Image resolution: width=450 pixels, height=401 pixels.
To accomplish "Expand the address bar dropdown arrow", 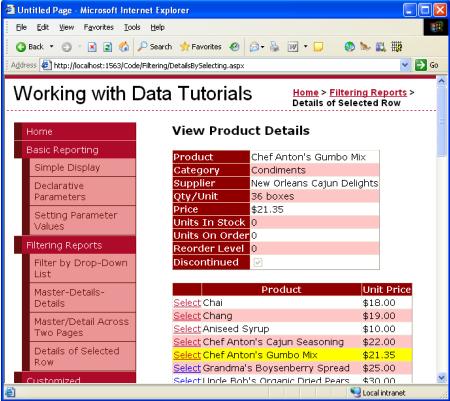I will coord(405,65).
